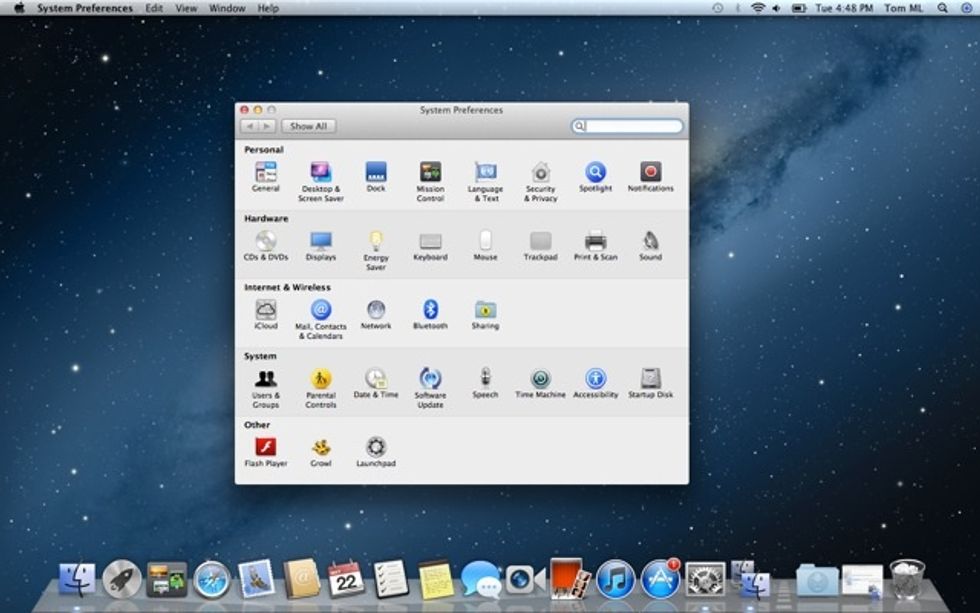Open Notifications preferences
This screenshot has width=980, height=613.
pos(650,172)
